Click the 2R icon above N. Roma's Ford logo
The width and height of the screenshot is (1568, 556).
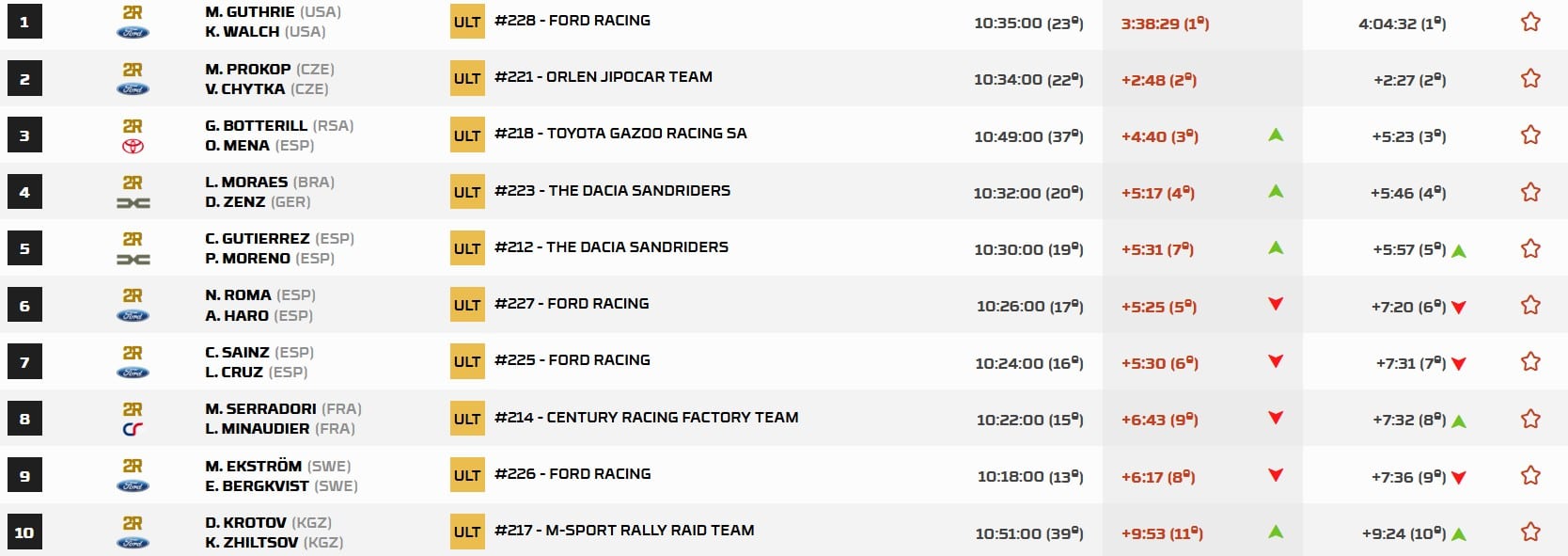point(133,295)
